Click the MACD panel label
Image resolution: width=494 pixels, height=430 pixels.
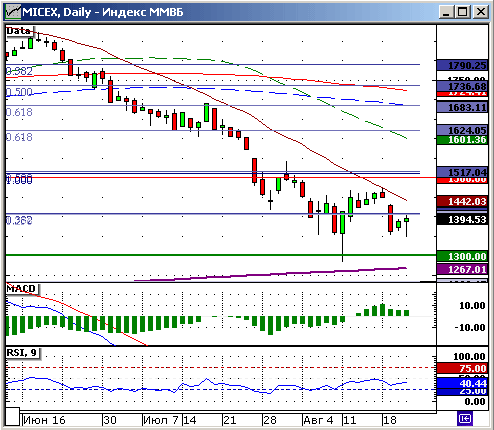pos(22,289)
